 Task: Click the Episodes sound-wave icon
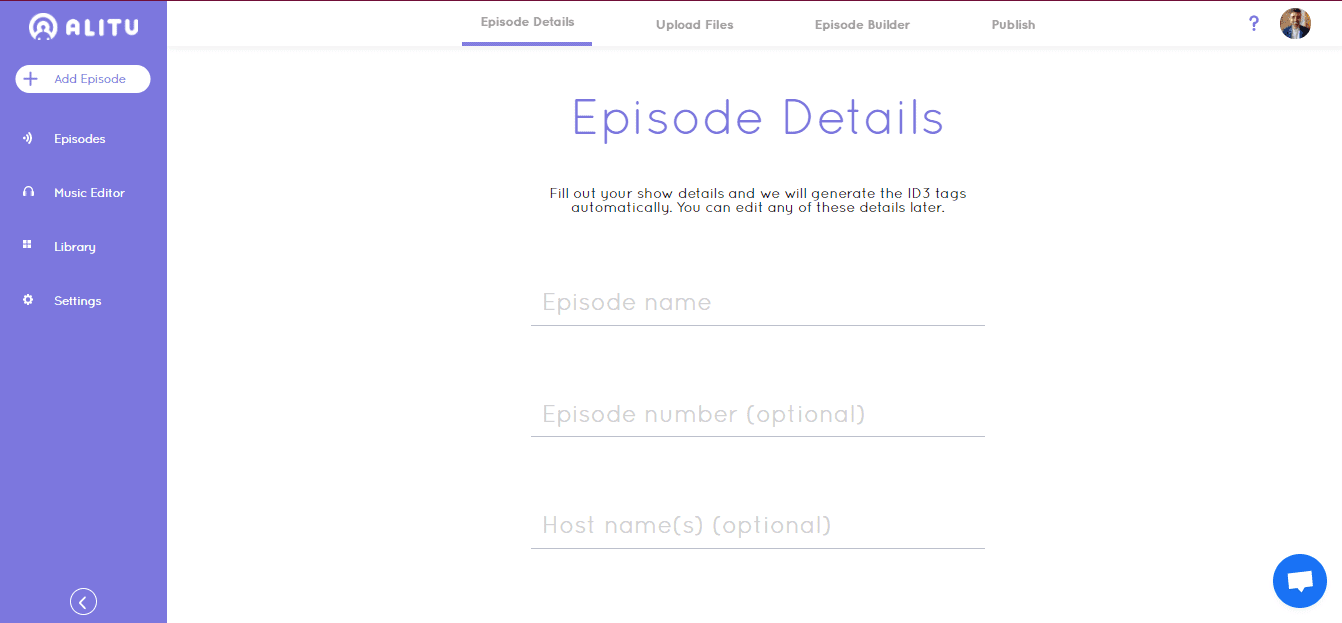[28, 138]
